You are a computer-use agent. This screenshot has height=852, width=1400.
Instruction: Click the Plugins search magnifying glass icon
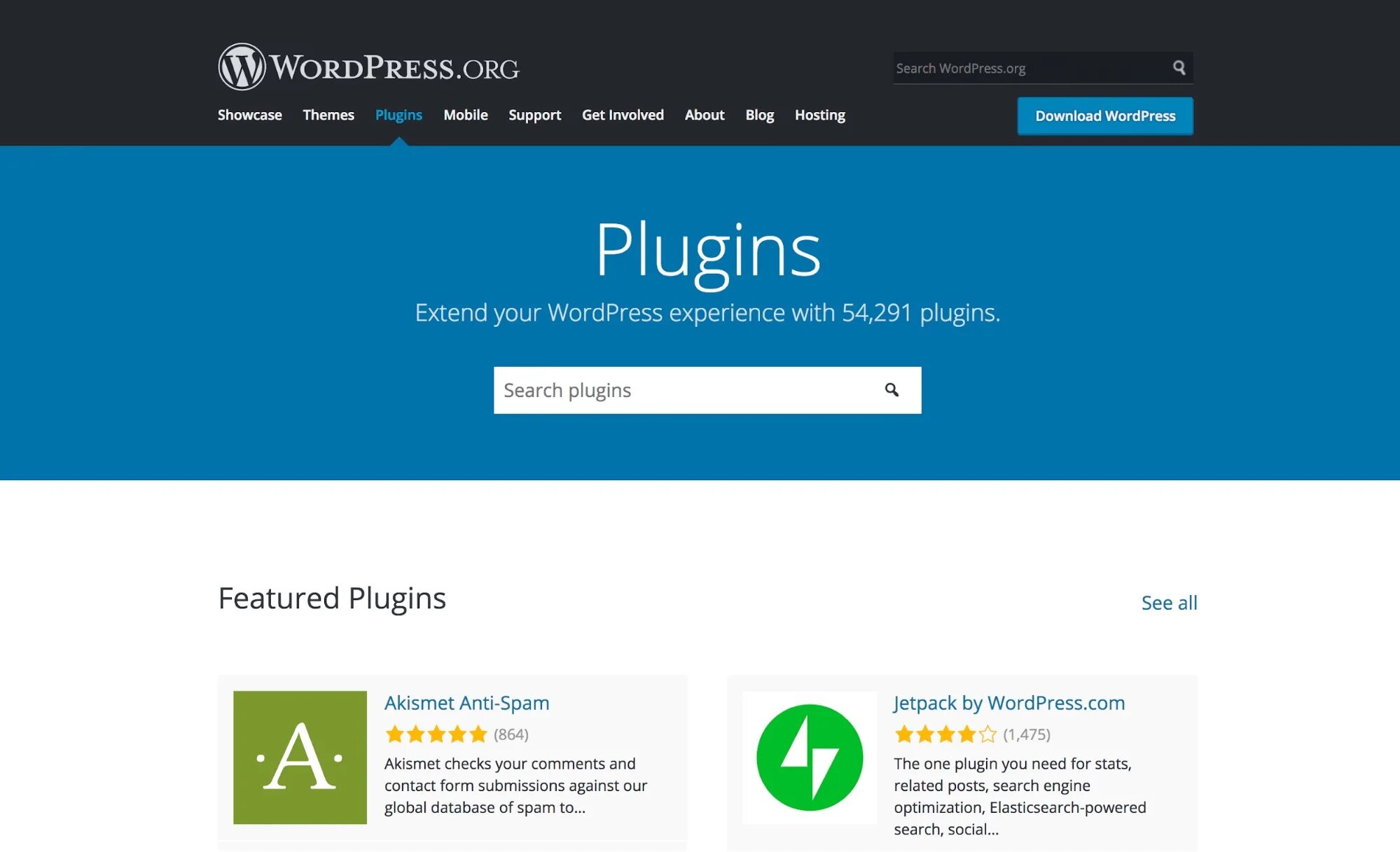(891, 390)
